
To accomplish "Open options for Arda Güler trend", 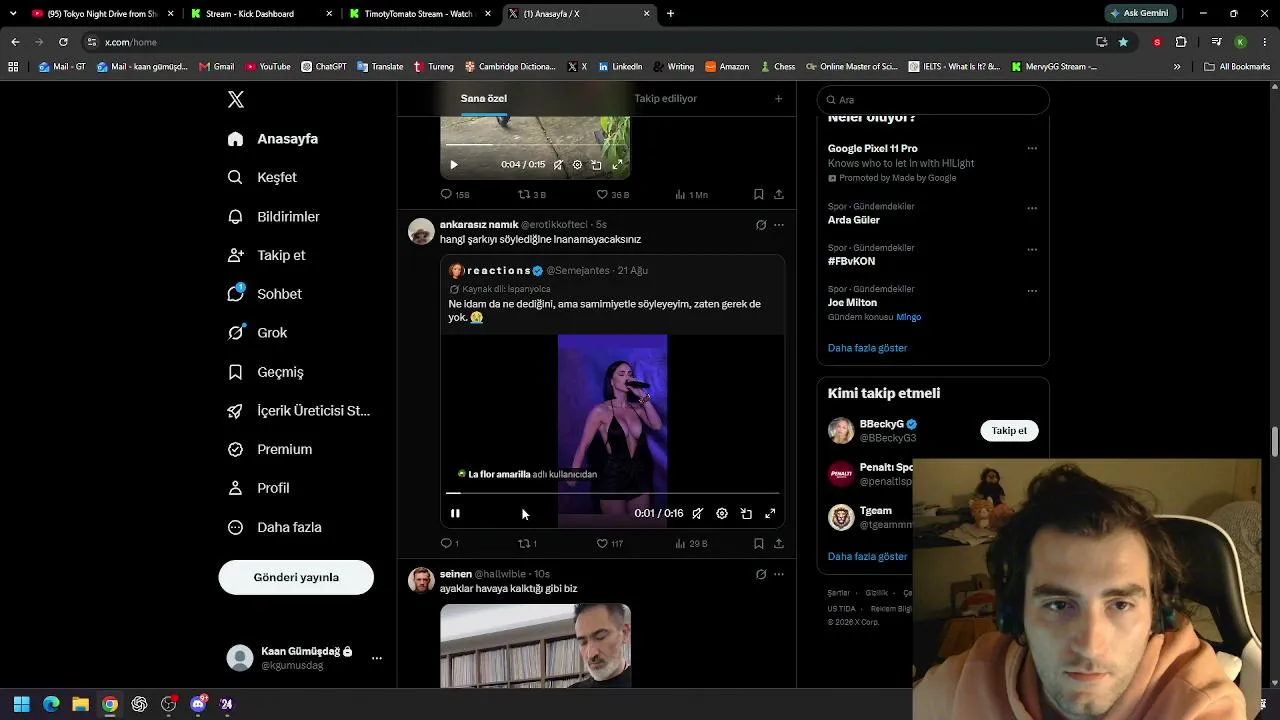I will coord(1032,208).
